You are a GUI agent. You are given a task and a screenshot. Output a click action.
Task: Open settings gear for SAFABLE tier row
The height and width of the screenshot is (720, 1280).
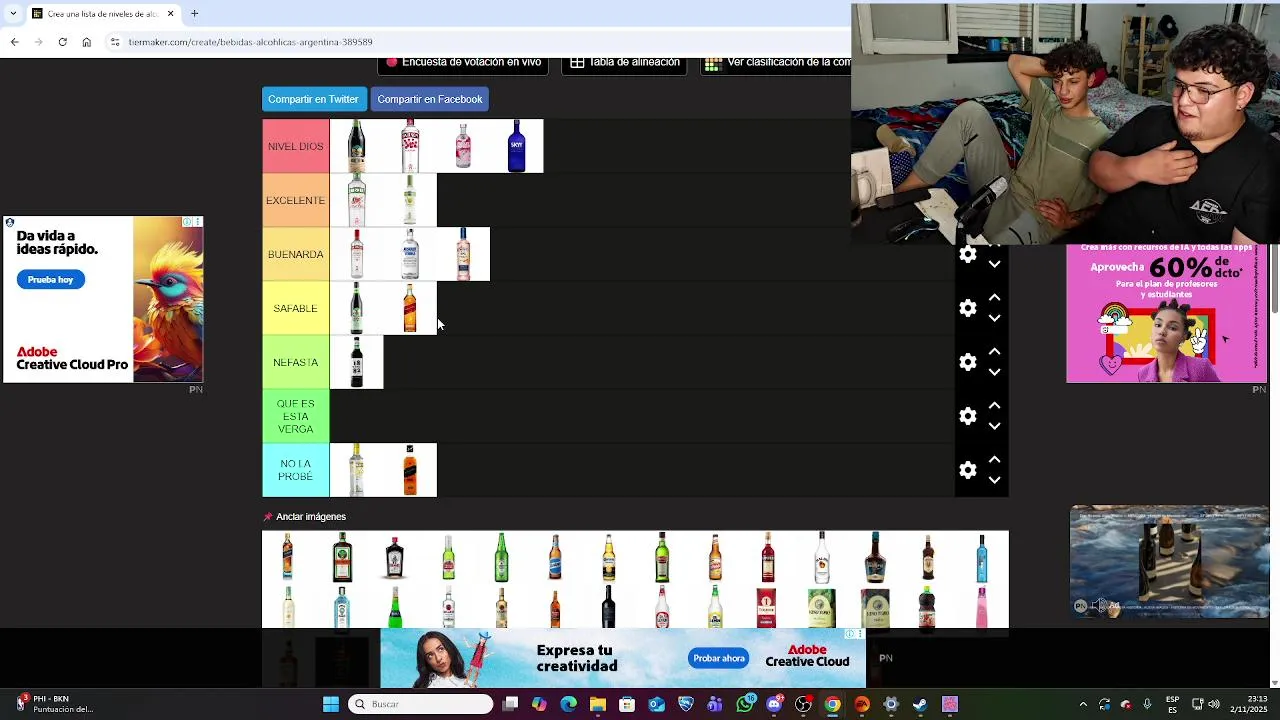coord(967,308)
